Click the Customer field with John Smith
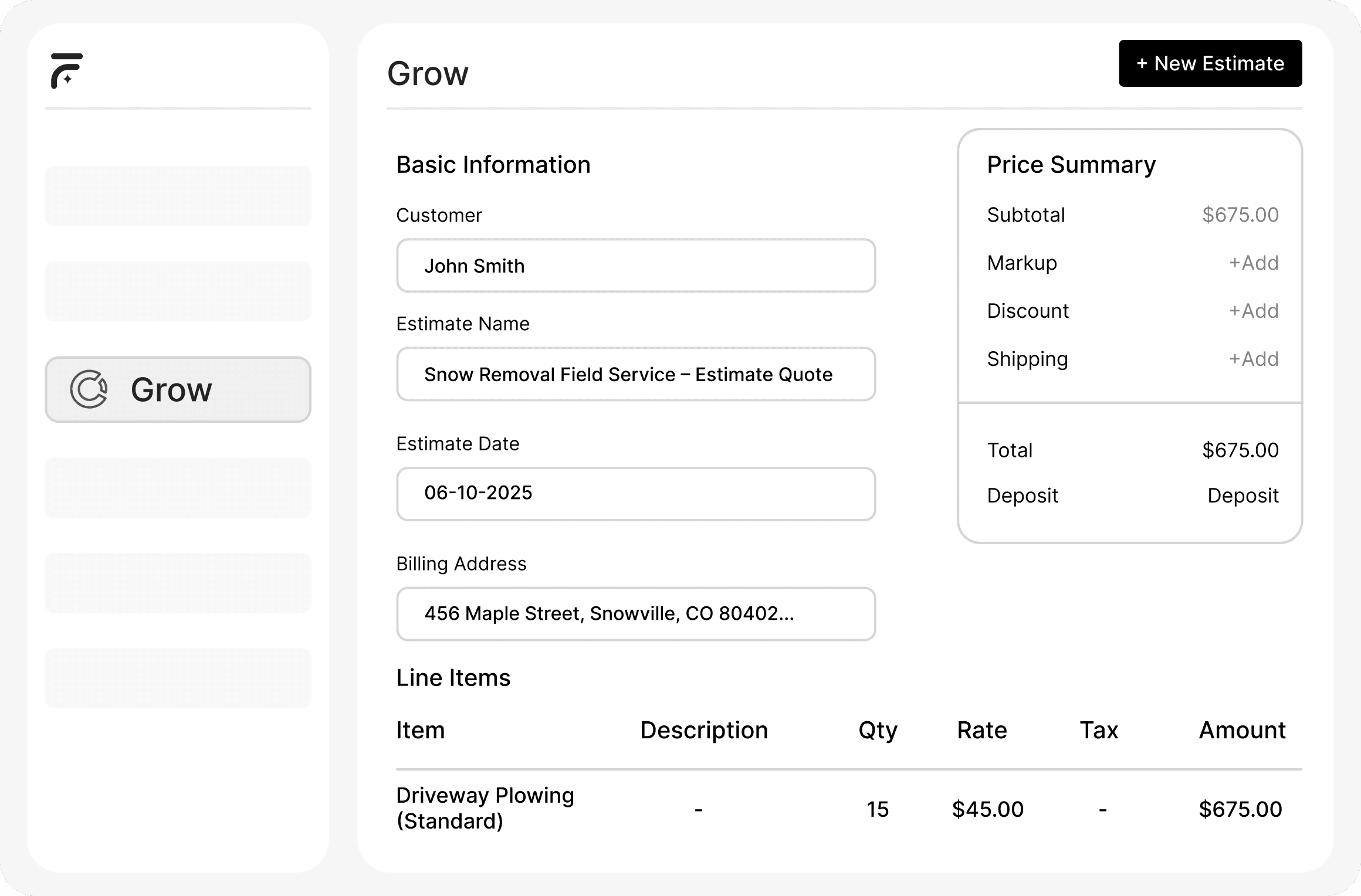The width and height of the screenshot is (1361, 896). tap(635, 266)
